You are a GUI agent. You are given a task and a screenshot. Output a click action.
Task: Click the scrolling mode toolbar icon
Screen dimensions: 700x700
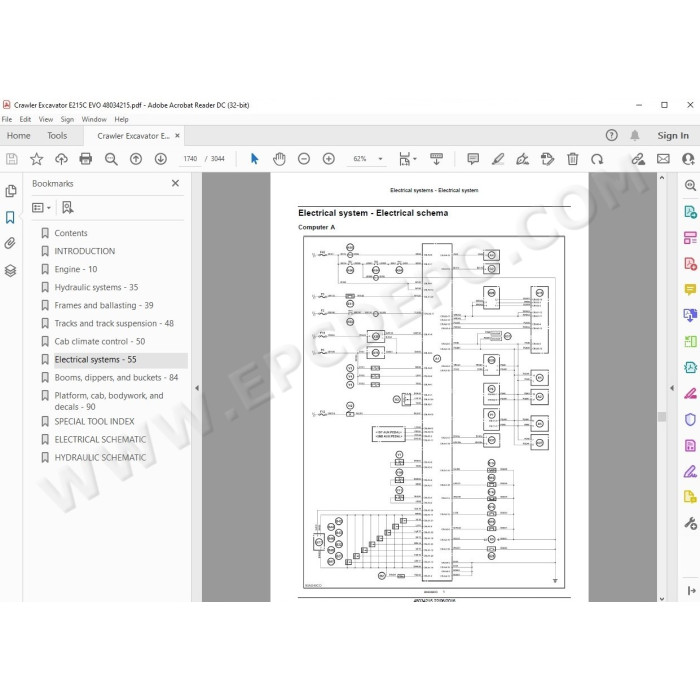(436, 159)
